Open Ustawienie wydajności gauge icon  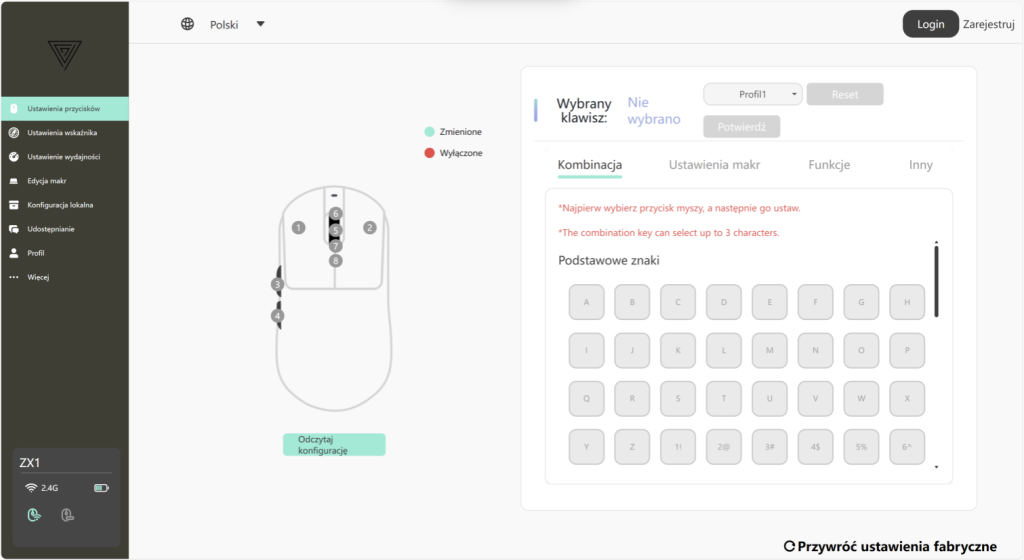click(14, 157)
